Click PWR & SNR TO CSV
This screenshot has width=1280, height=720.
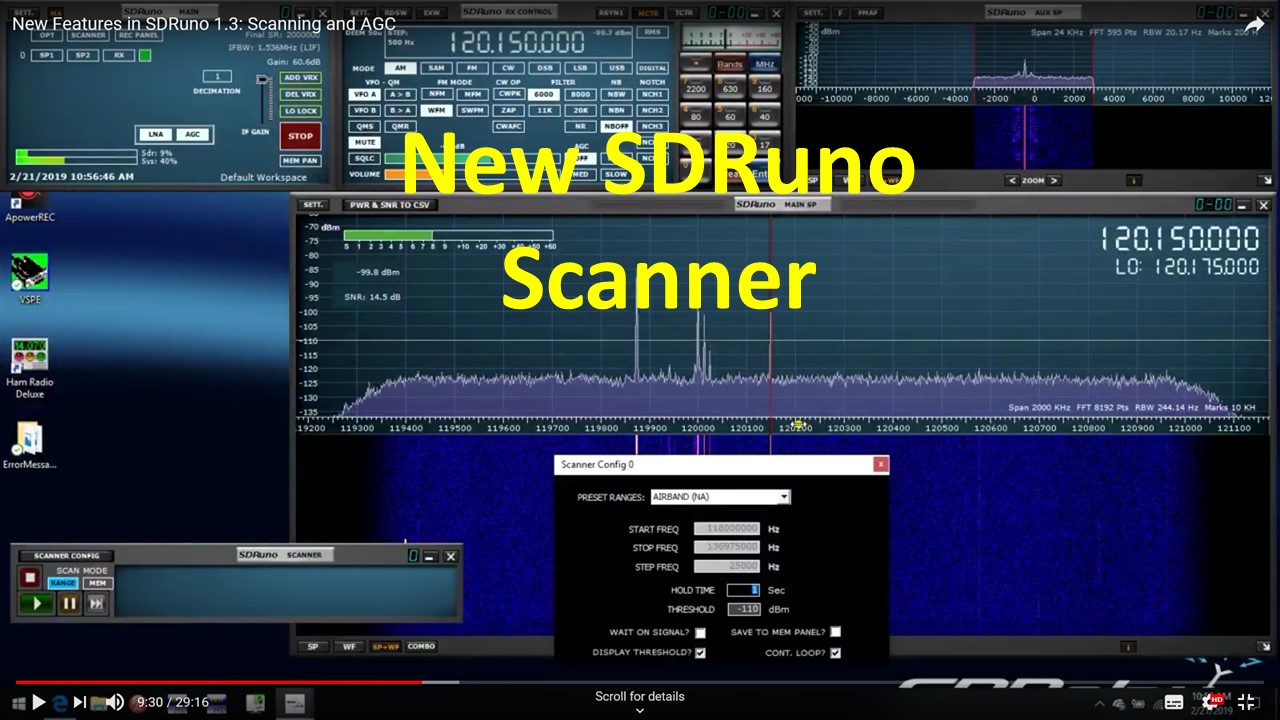(x=389, y=204)
